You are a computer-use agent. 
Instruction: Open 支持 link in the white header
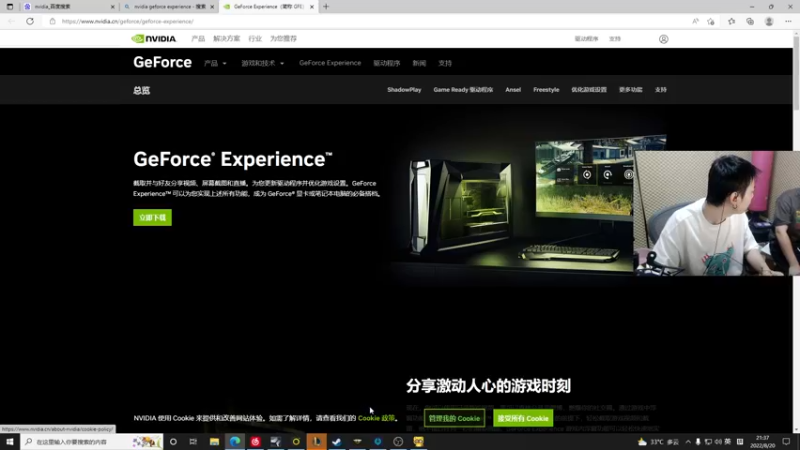[615, 39]
